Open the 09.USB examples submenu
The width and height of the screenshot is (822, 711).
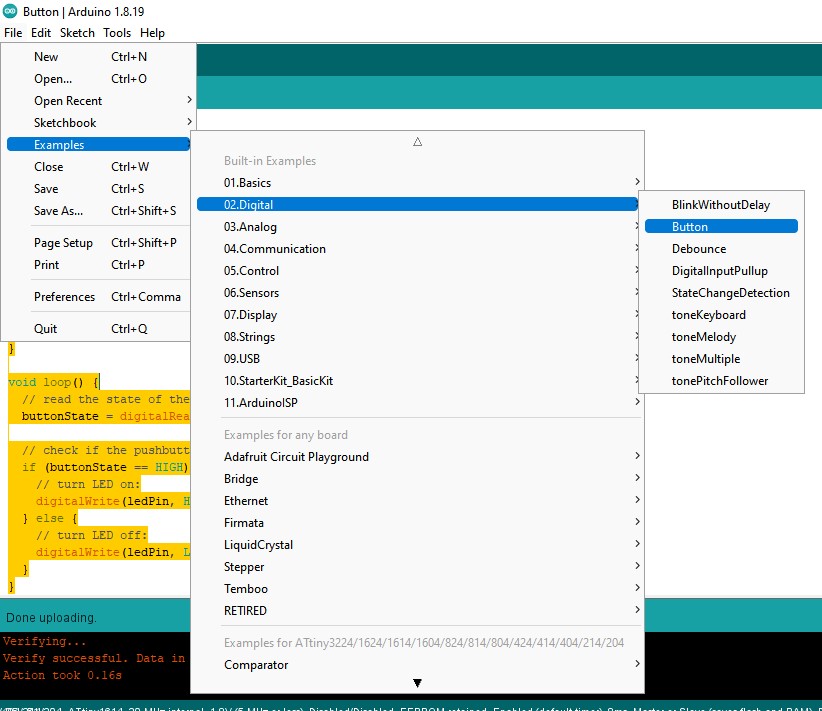click(x=417, y=359)
